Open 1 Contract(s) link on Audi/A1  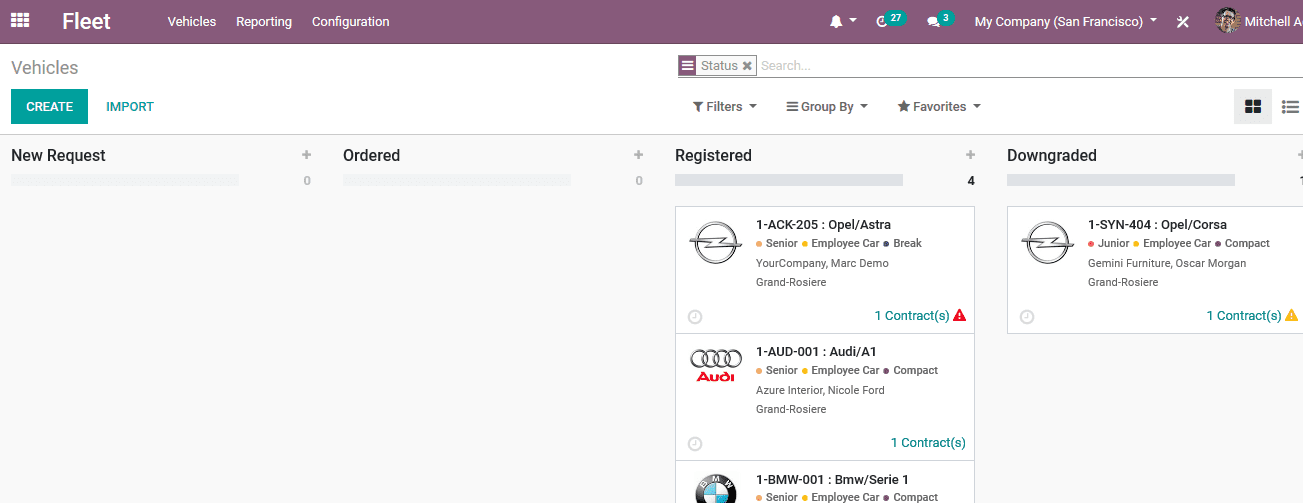point(928,443)
